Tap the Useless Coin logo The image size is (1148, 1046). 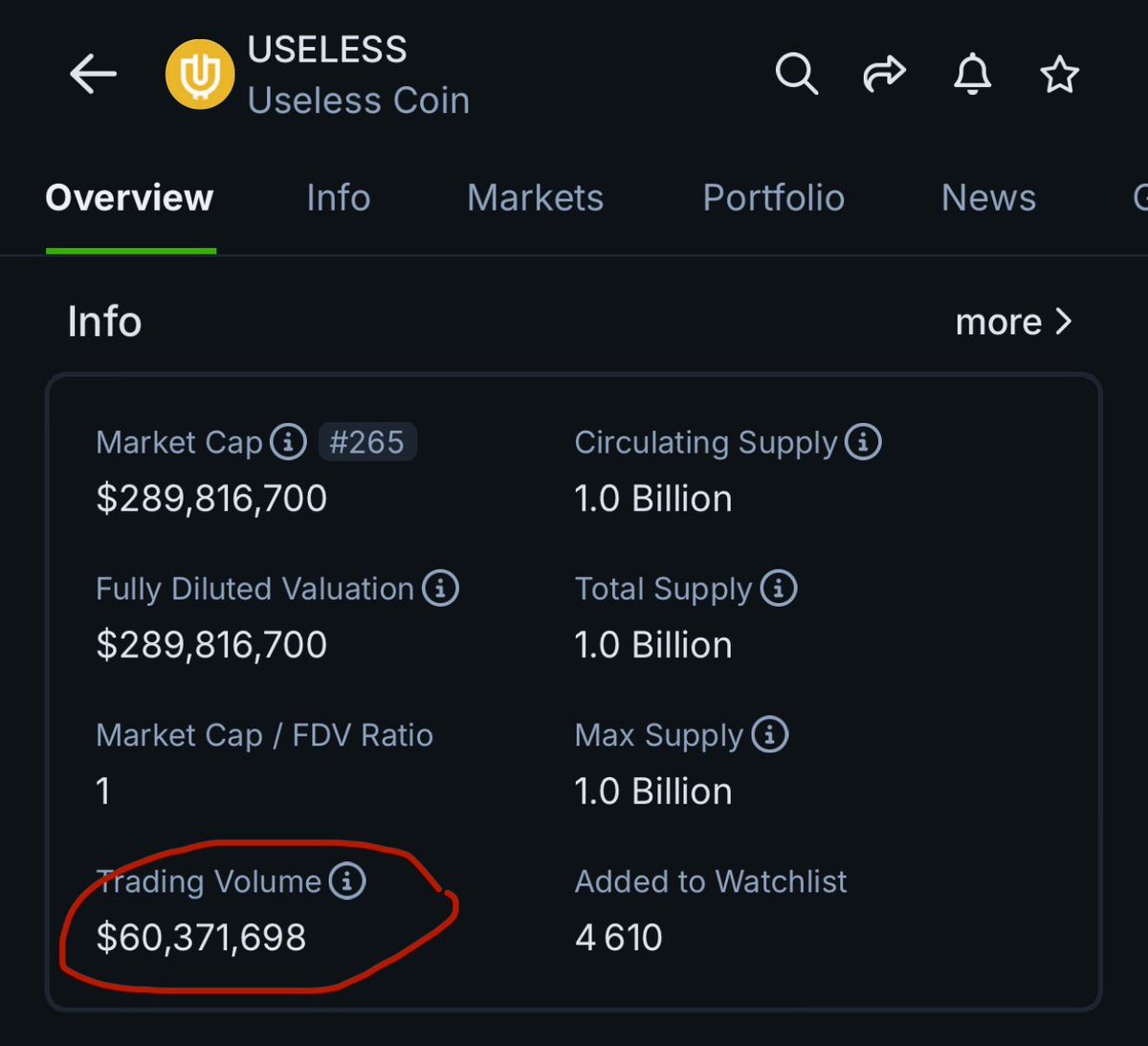click(200, 74)
